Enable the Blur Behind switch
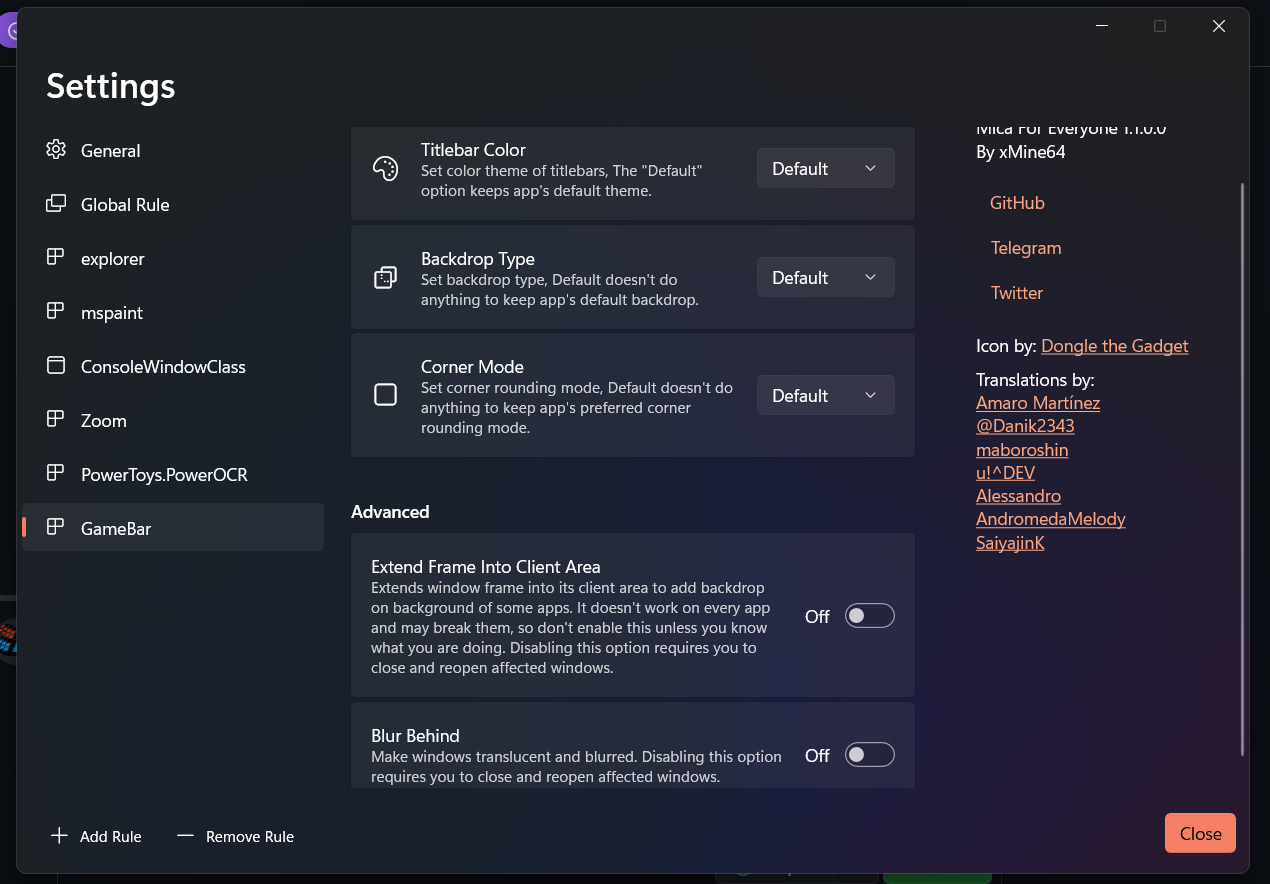 click(x=869, y=755)
